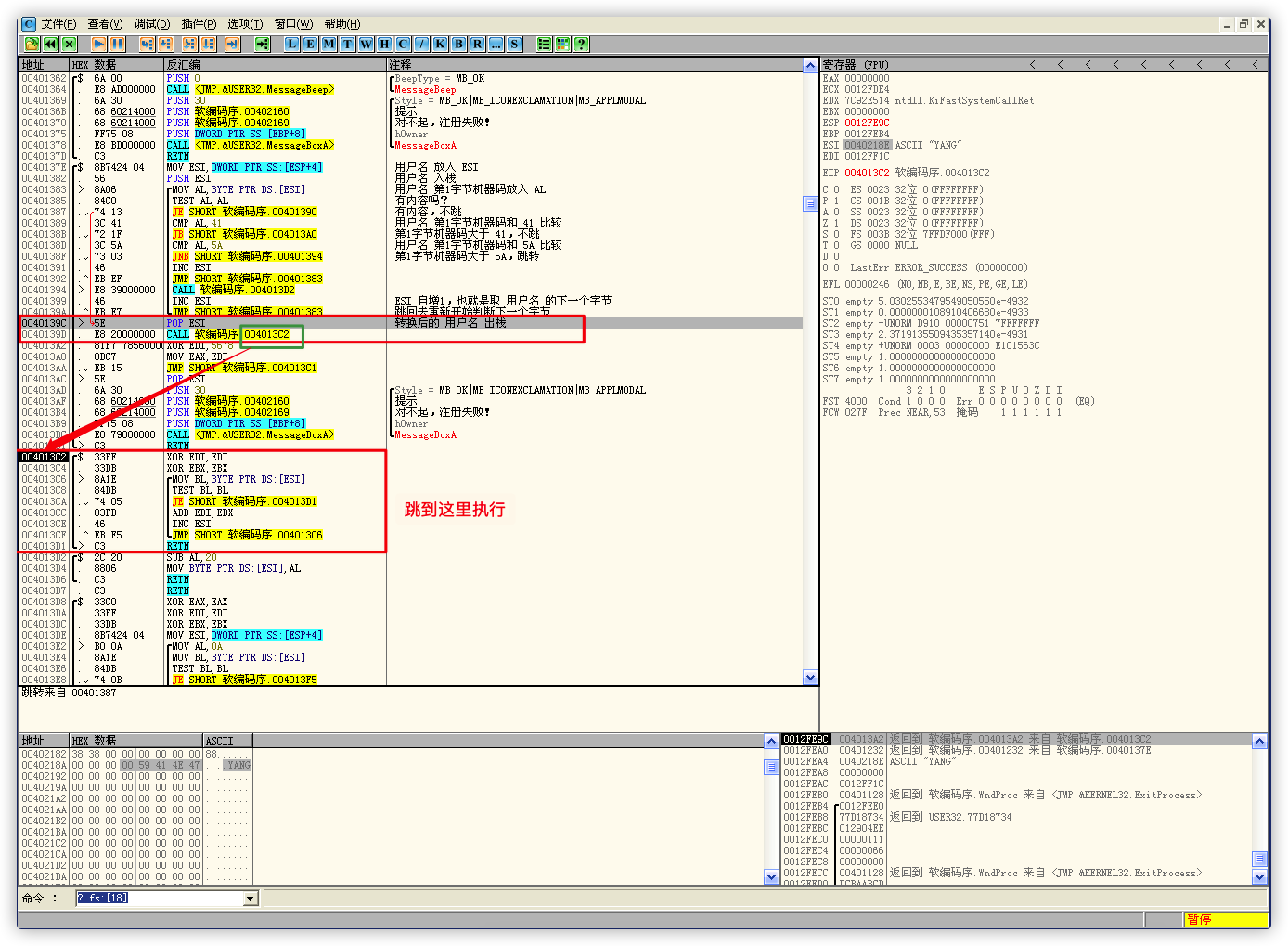Open the Help question mark toolbar icon

tap(581, 44)
